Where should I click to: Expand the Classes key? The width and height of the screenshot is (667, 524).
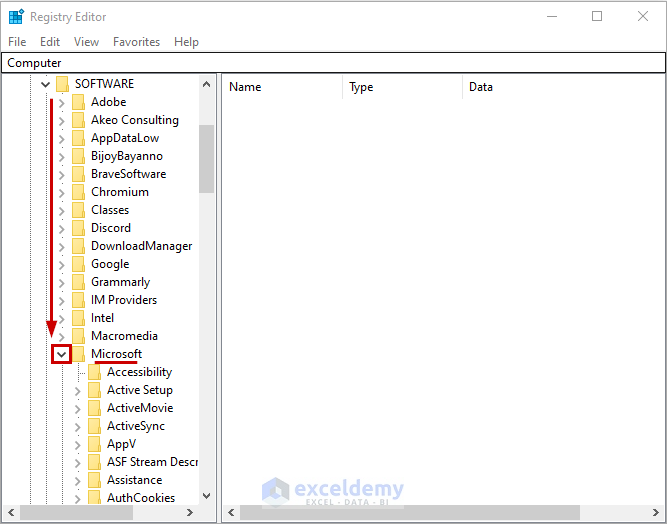click(62, 211)
